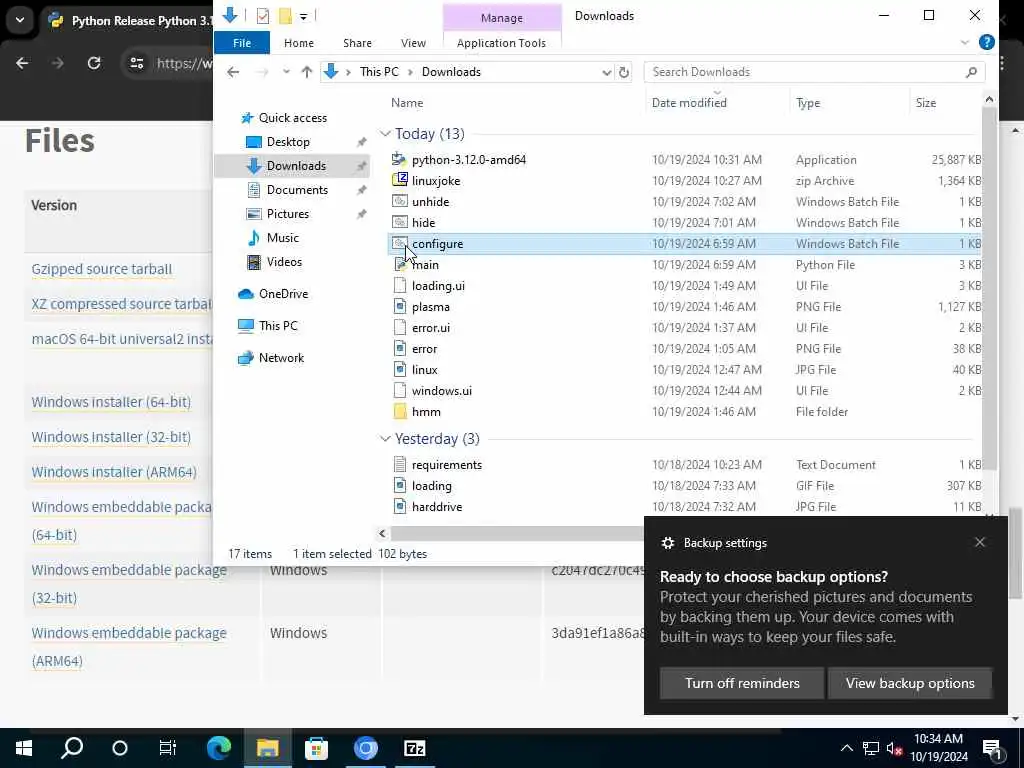The width and height of the screenshot is (1024, 768).
Task: Sort files by Type column header
Action: click(x=848, y=103)
